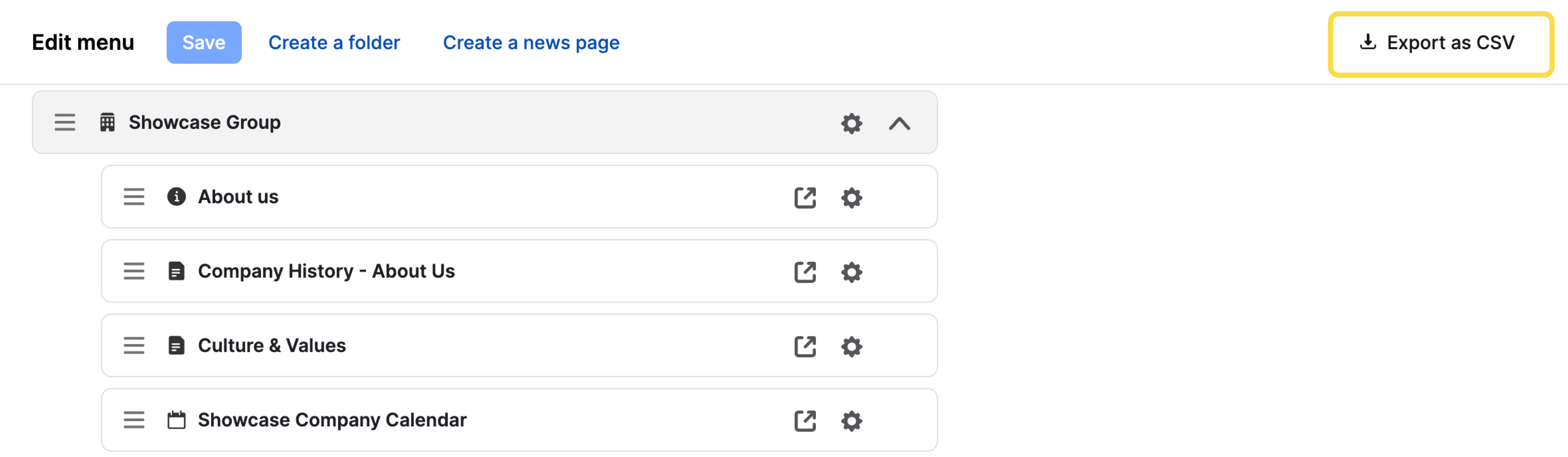The image size is (1568, 457).
Task: Click Create a news page link
Action: tap(531, 43)
